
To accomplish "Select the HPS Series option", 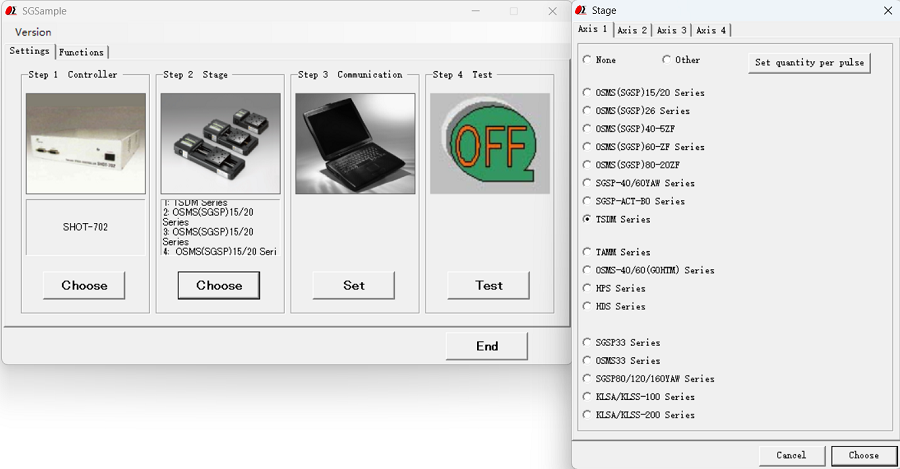I will [x=587, y=289].
